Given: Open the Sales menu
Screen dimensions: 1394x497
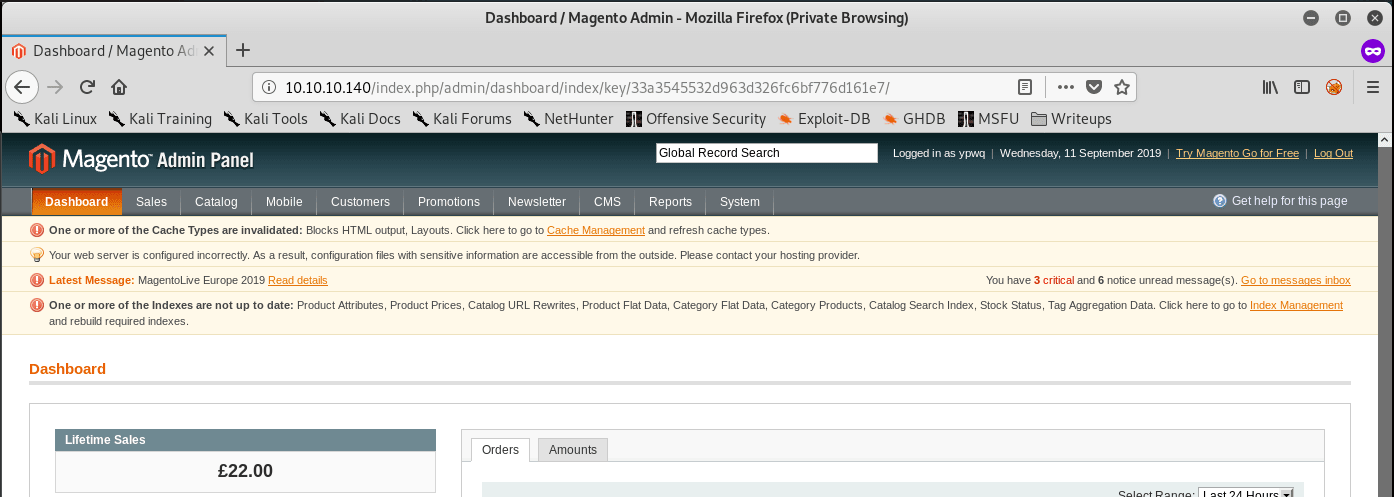Looking at the screenshot, I should point(151,201).
